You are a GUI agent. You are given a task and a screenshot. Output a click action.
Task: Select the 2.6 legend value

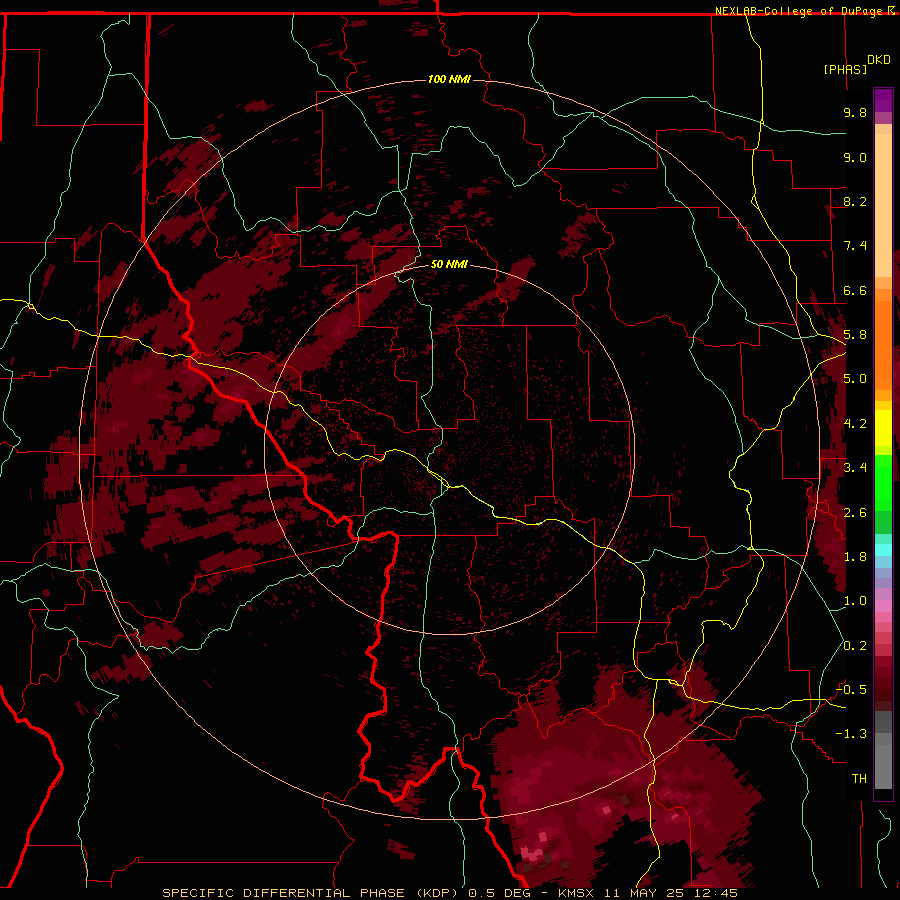tap(855, 513)
